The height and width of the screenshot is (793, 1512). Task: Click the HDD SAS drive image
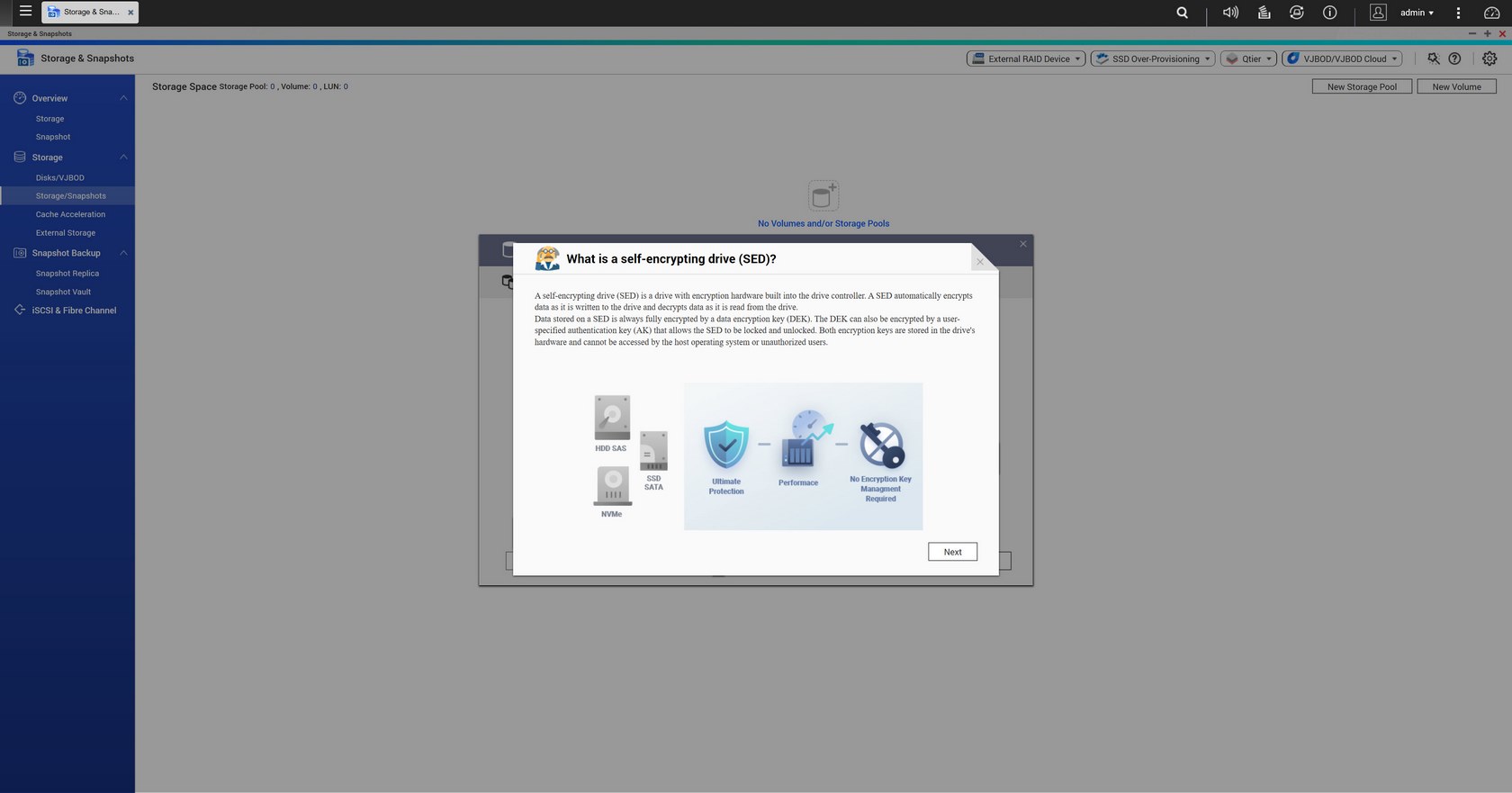pos(612,418)
